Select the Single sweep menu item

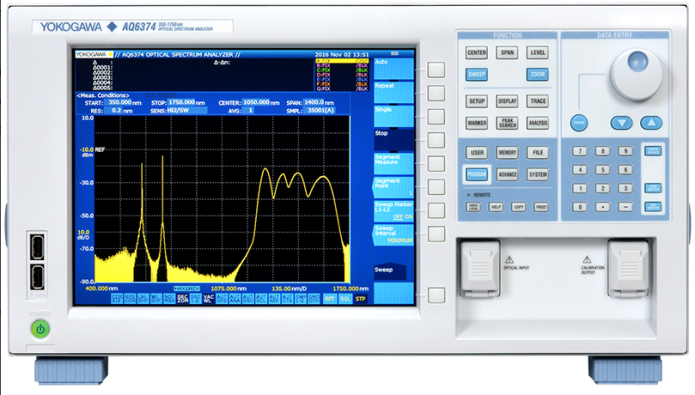point(394,116)
